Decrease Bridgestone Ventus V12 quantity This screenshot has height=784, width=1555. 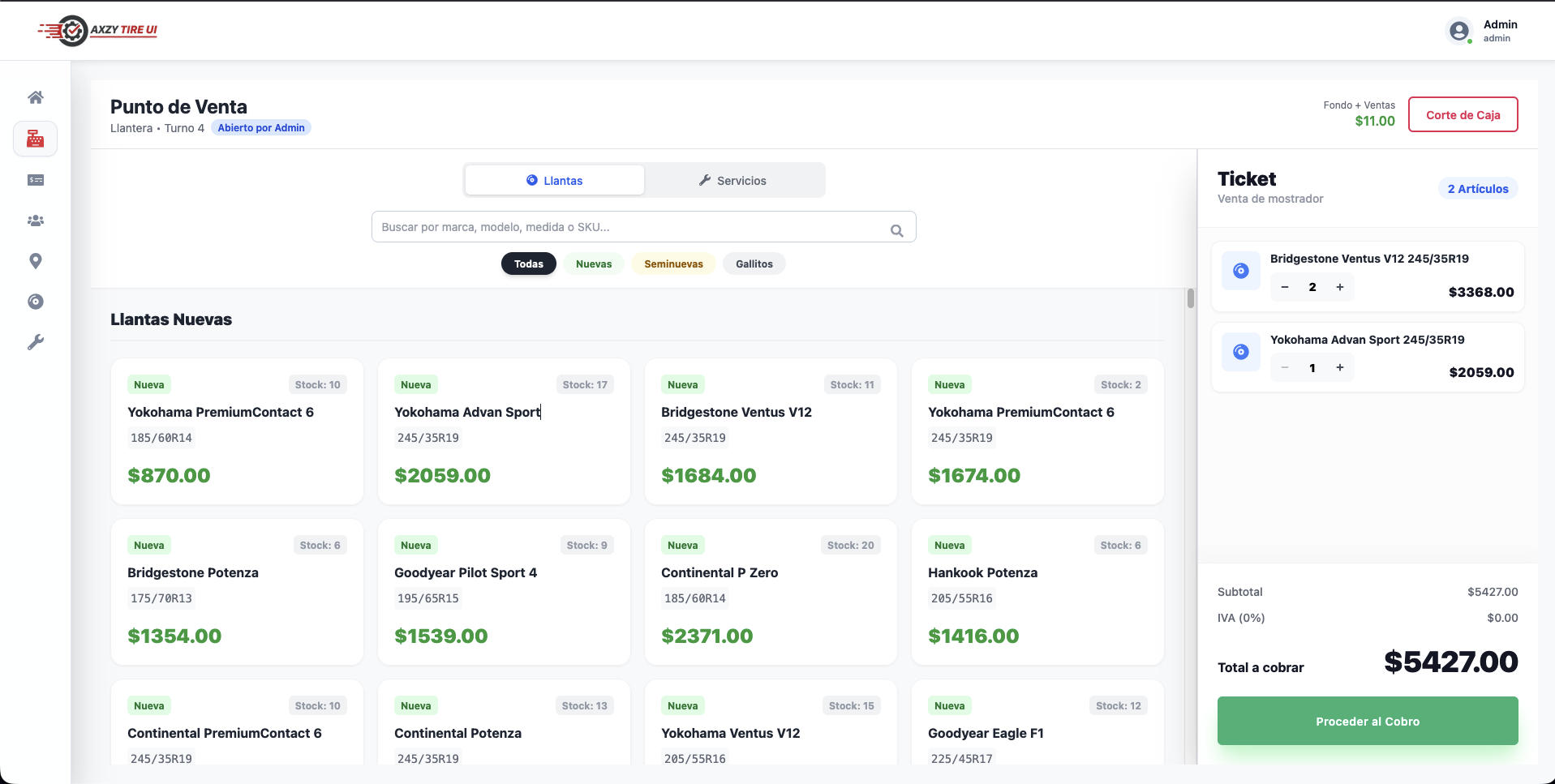1285,287
